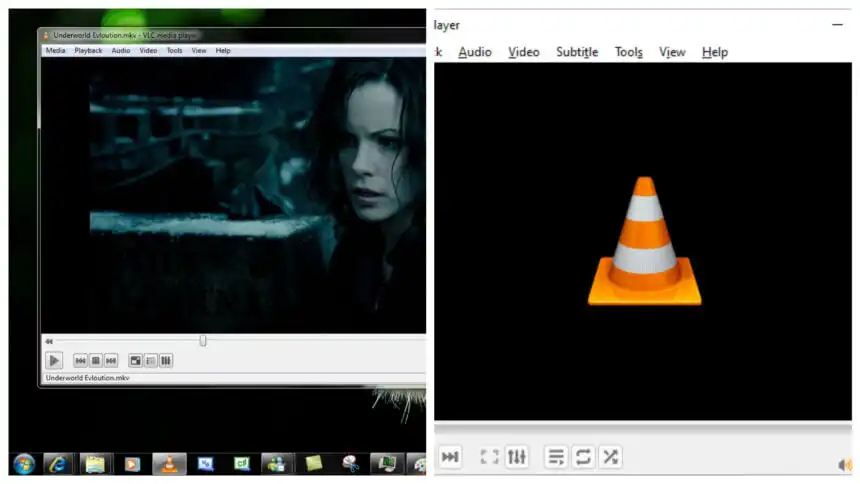Open Media menu in Underworld Evolution window
860x484 pixels.
click(55, 50)
